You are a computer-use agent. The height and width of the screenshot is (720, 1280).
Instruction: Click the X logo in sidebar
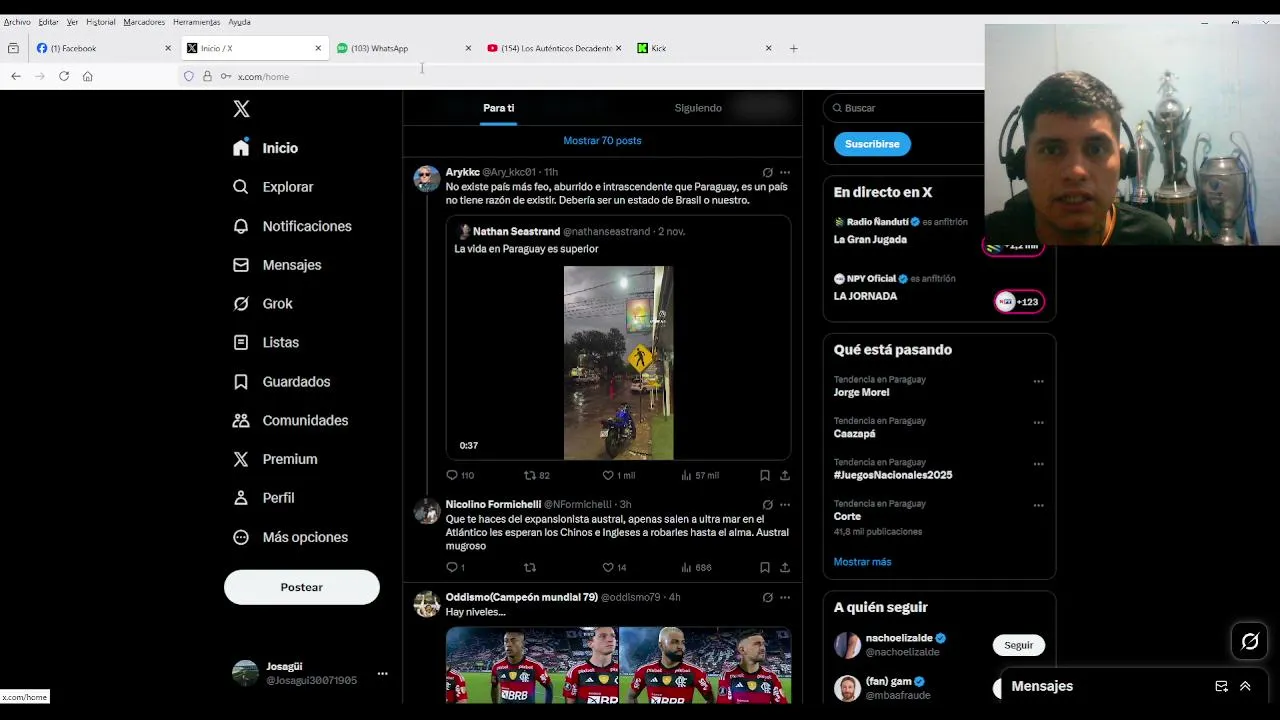pyautogui.click(x=241, y=109)
